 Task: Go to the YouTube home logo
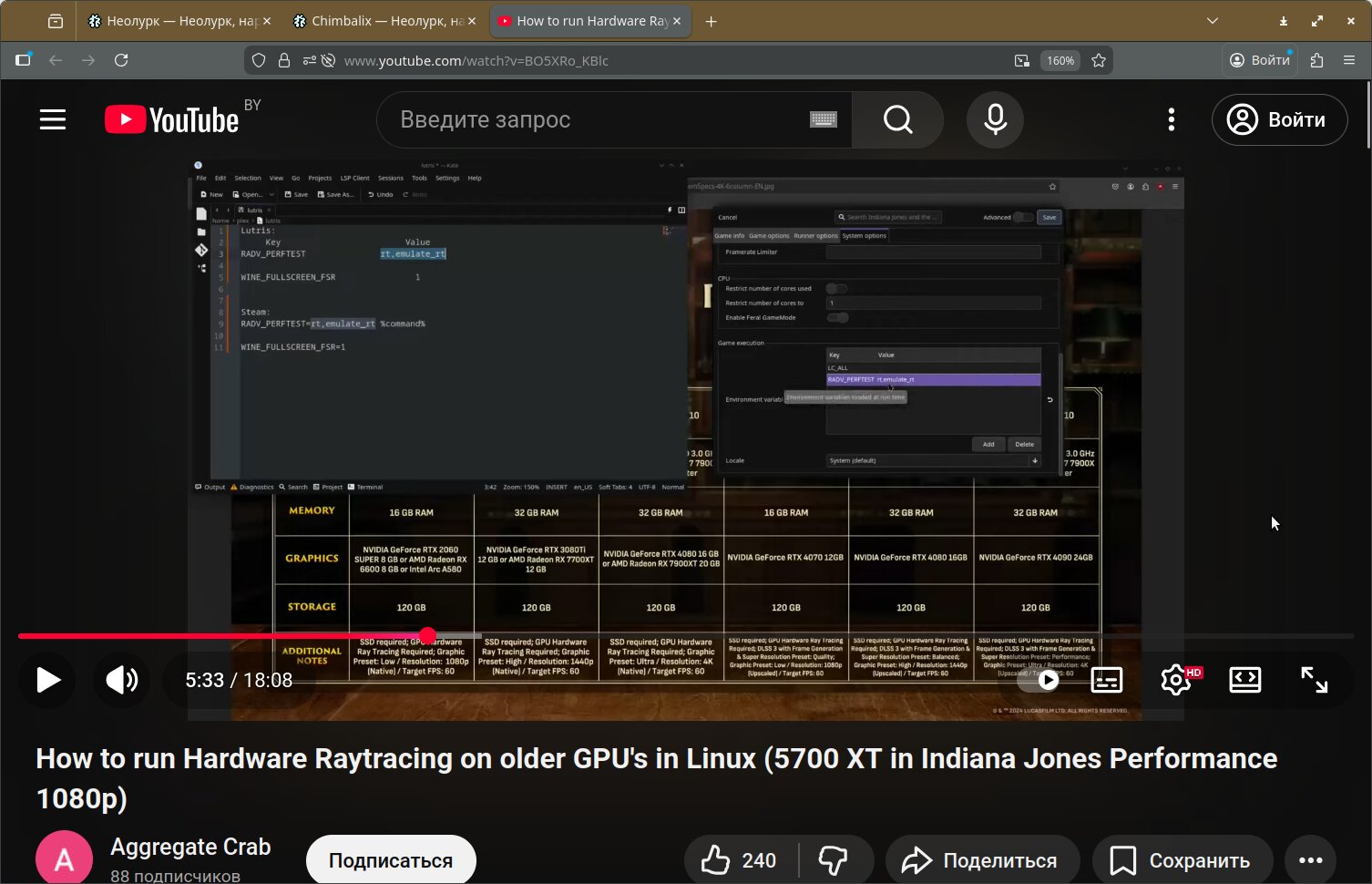click(x=171, y=119)
